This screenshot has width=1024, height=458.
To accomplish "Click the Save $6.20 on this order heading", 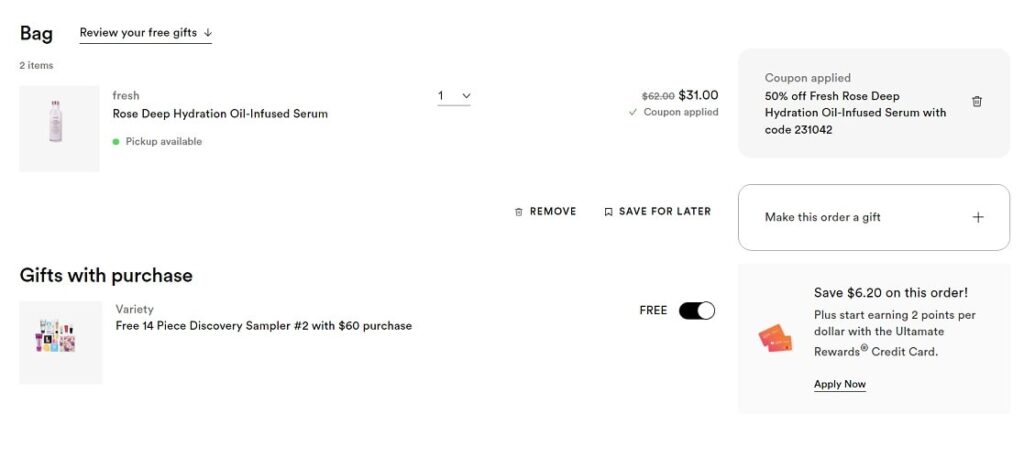I will click(x=890, y=293).
